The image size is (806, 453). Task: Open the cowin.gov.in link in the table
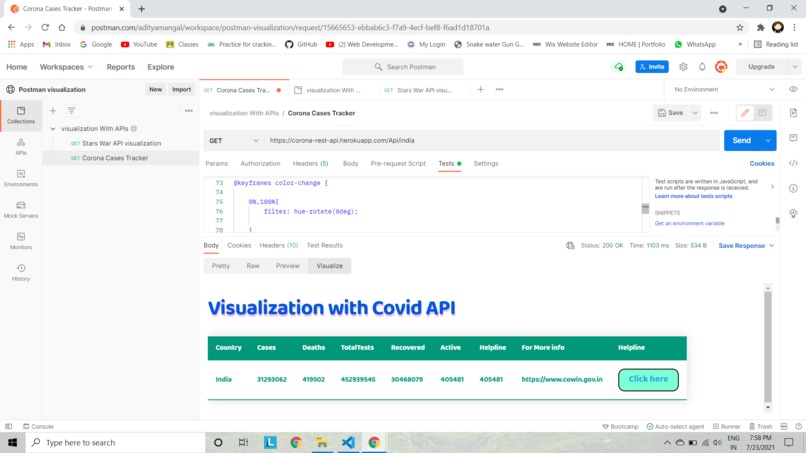click(x=562, y=379)
